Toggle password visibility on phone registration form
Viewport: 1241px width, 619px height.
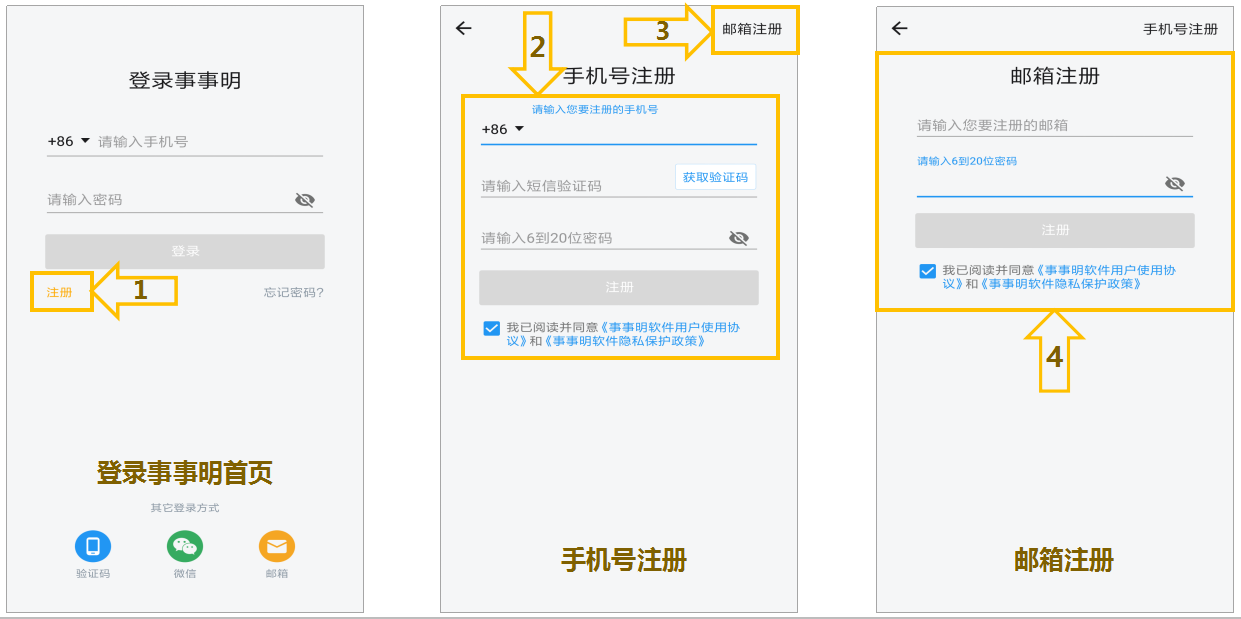(739, 238)
